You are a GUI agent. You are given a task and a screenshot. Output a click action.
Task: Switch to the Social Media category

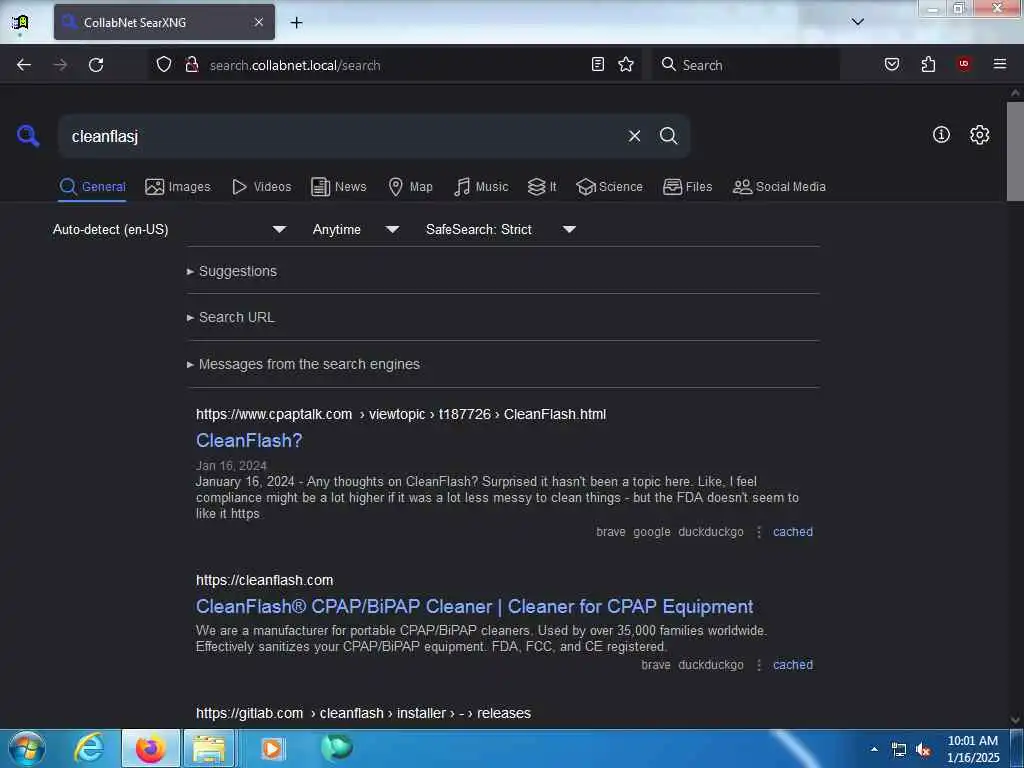pyautogui.click(x=779, y=187)
